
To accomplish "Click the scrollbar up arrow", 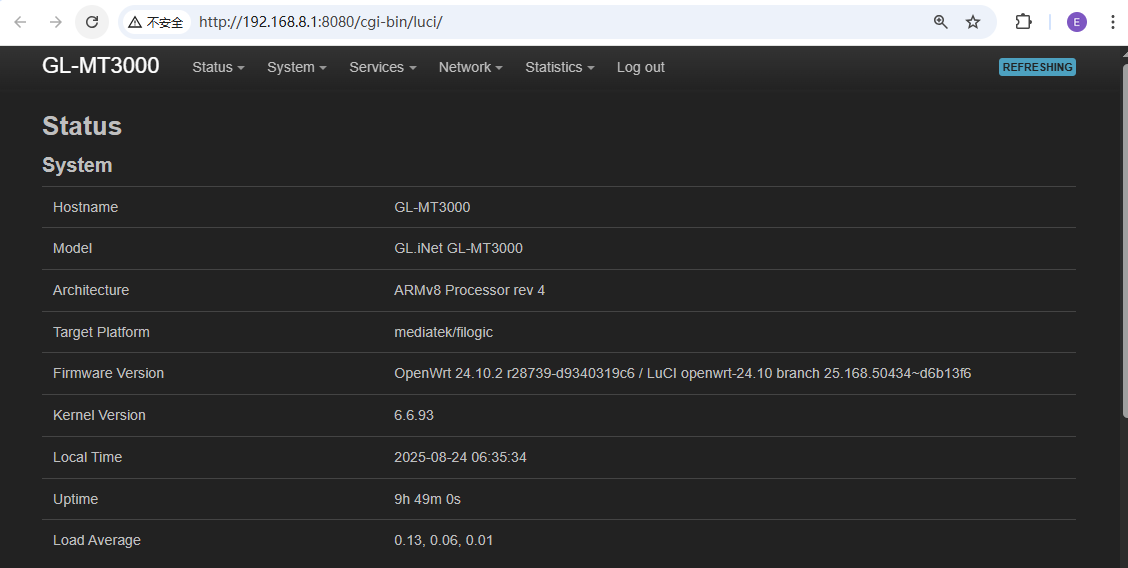I will point(1122,53).
